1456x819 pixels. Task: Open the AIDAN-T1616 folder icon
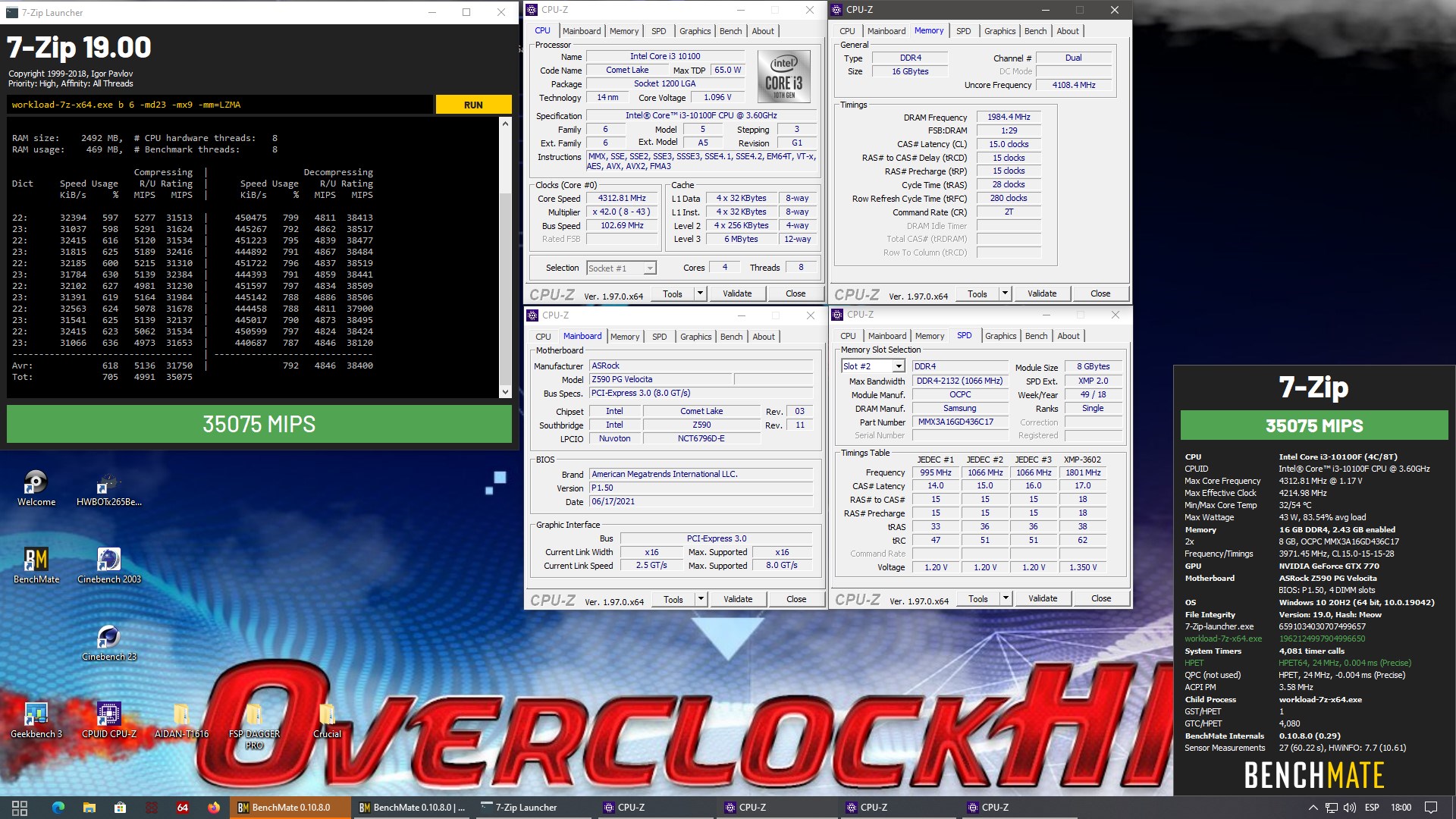tap(181, 720)
